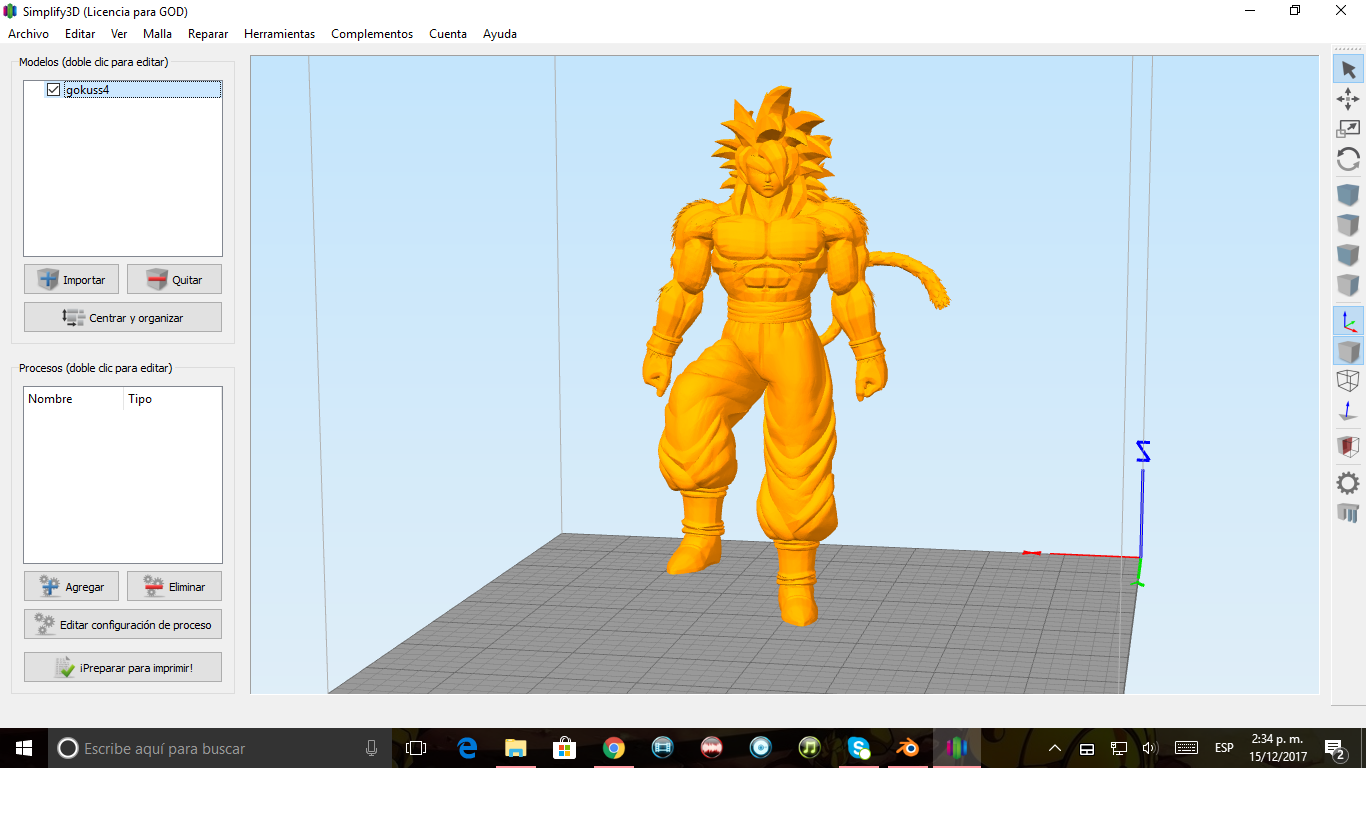
Task: Click the taskbar microphone icon
Action: coord(371,748)
